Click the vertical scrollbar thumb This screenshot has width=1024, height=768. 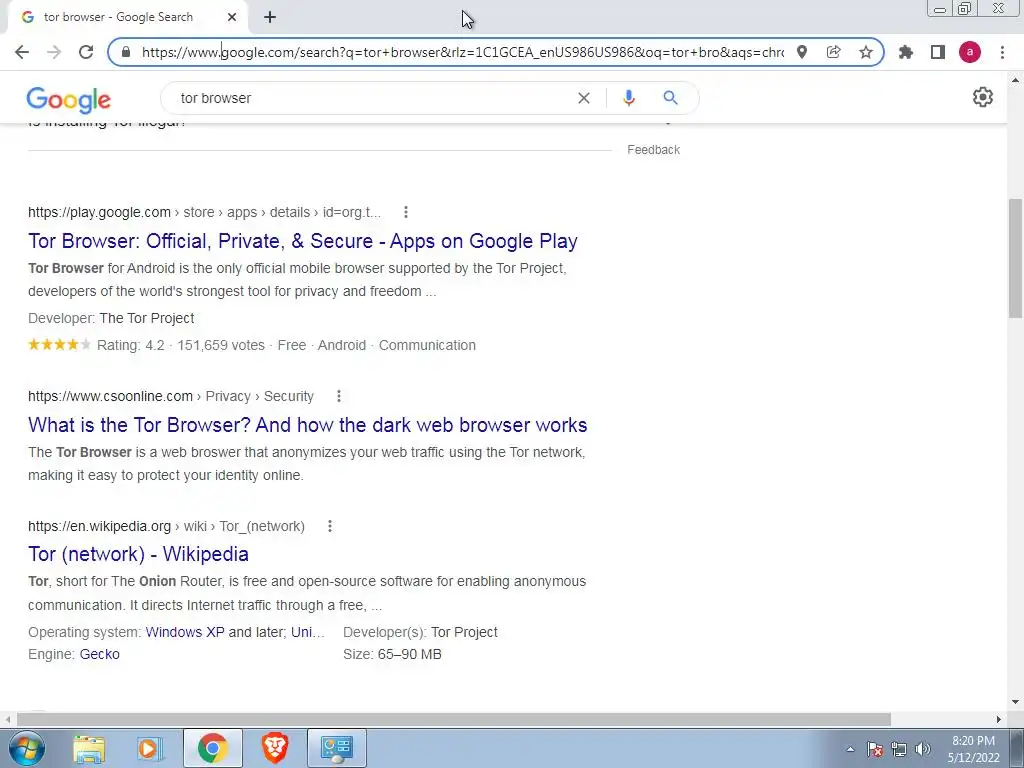[1016, 257]
